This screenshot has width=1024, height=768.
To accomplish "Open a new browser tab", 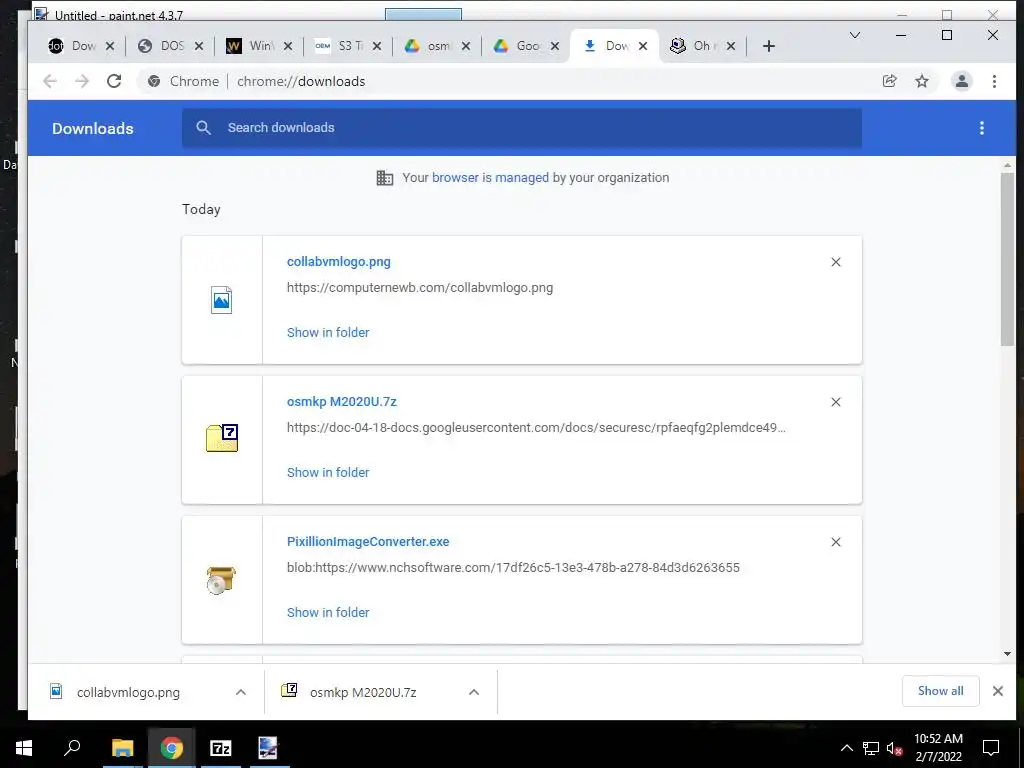I will click(x=769, y=46).
